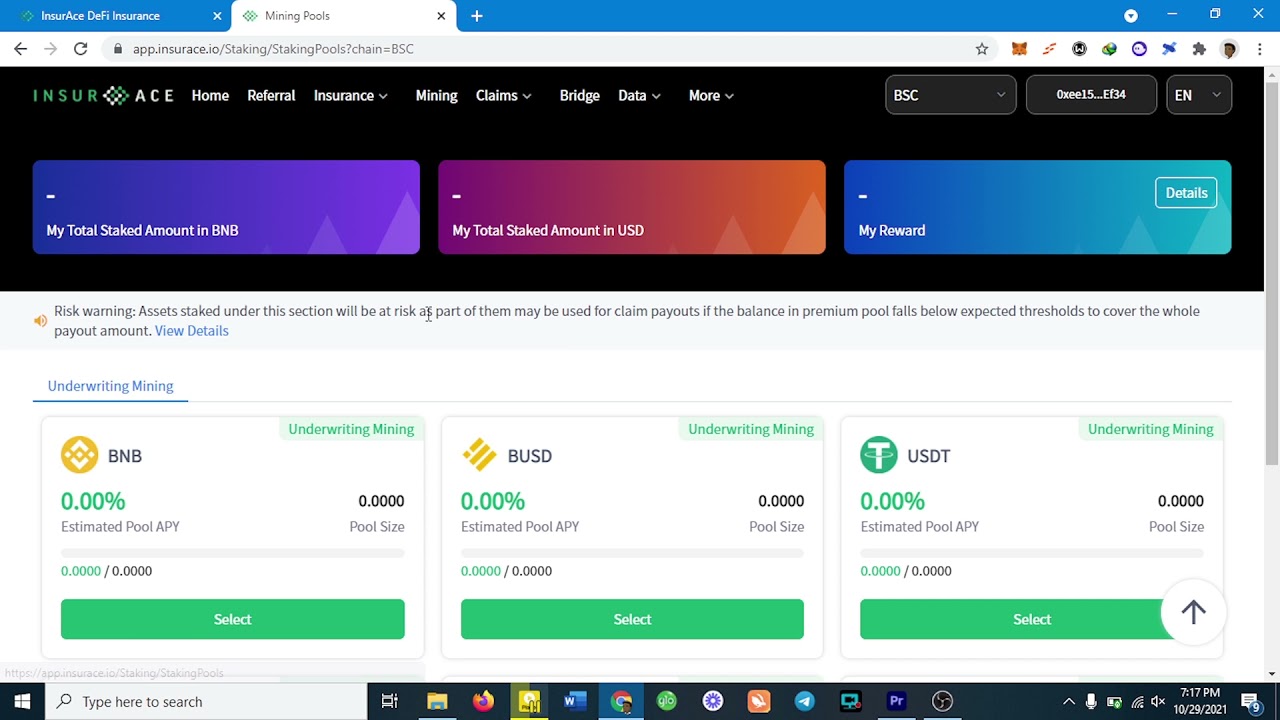1280x720 pixels.
Task: Click the BNB pool progress bar
Action: point(232,553)
